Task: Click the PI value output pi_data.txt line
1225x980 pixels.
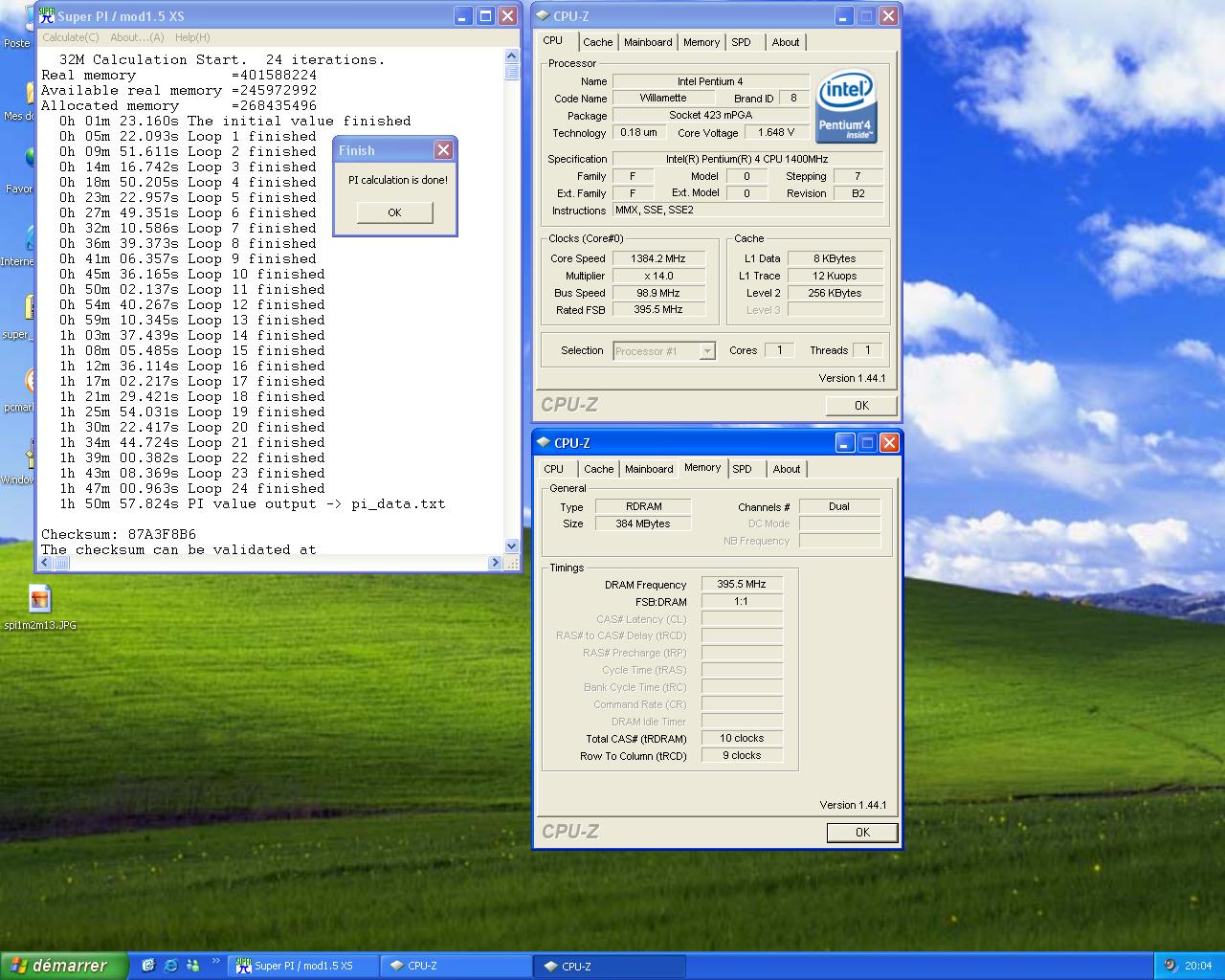Action: pos(252,503)
